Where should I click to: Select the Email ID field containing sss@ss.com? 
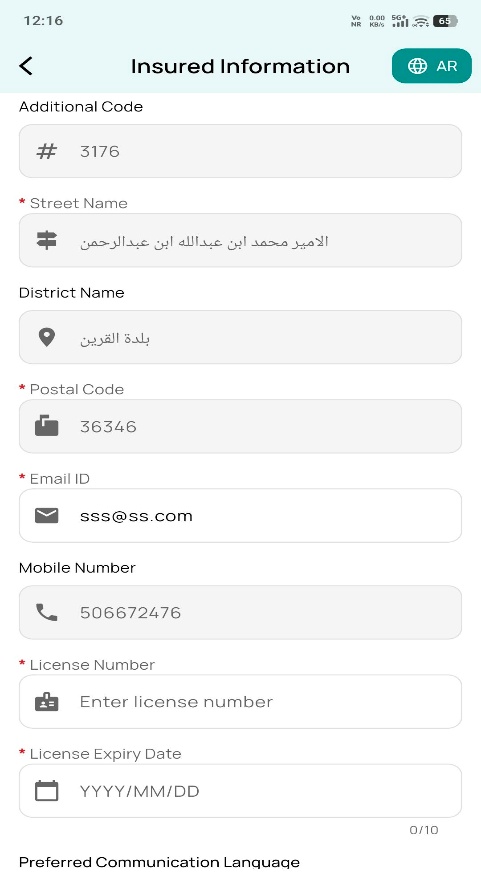pyautogui.click(x=240, y=515)
